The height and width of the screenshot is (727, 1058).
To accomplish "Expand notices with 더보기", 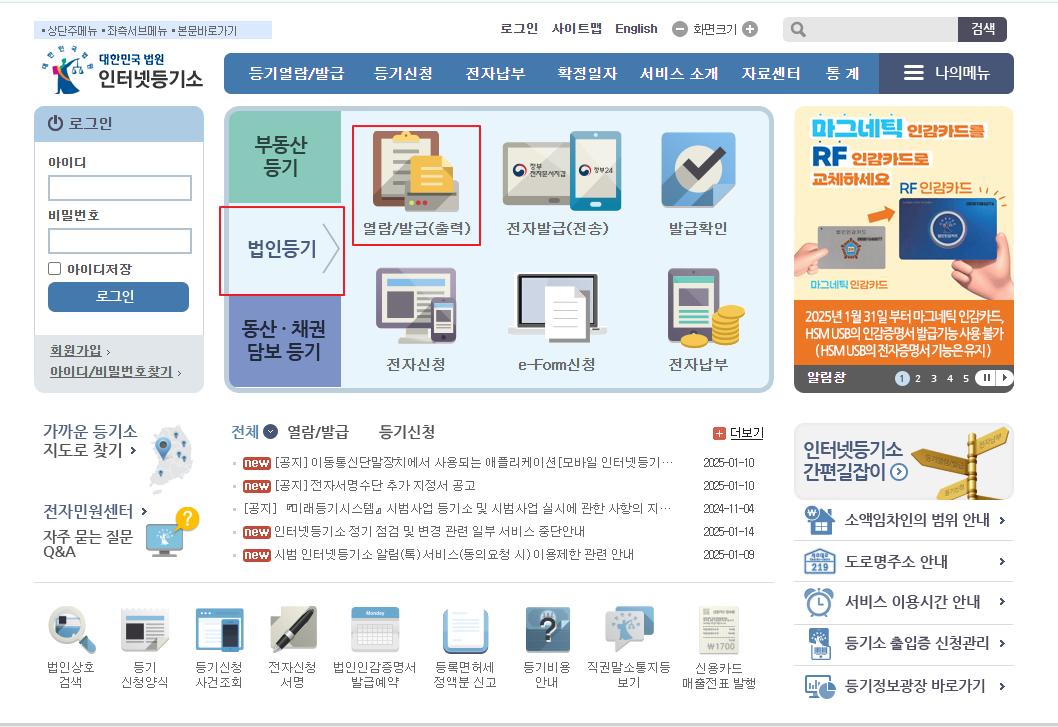I will pyautogui.click(x=738, y=433).
